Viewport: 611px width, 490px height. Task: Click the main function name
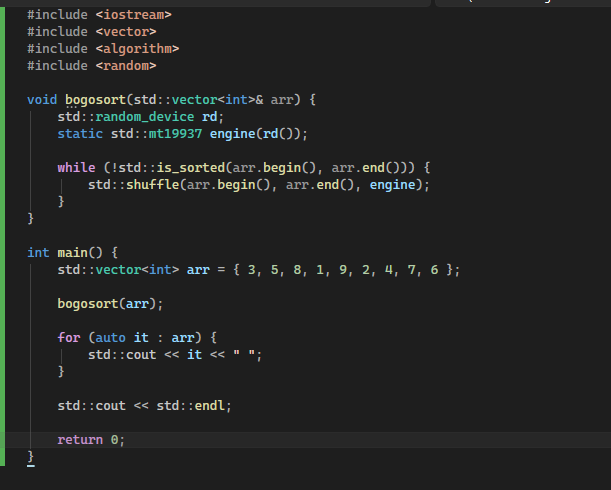coord(72,253)
